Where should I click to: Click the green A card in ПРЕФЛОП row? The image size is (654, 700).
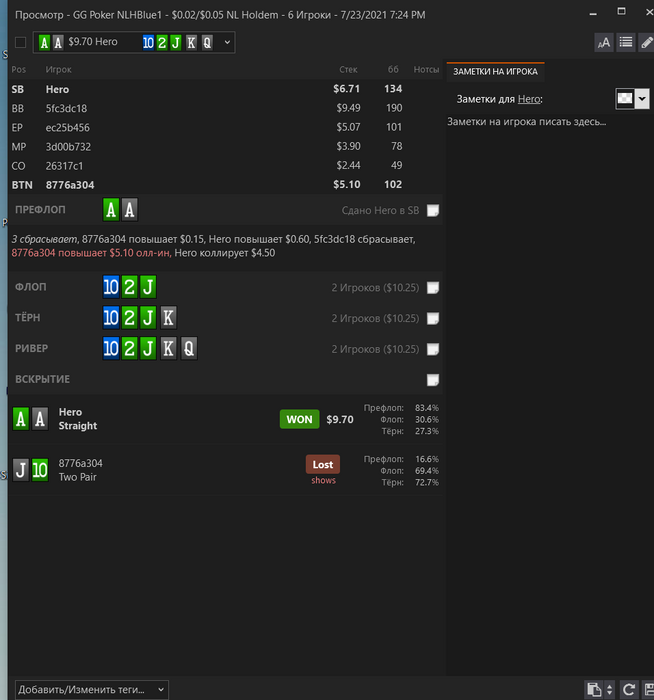tap(111, 210)
